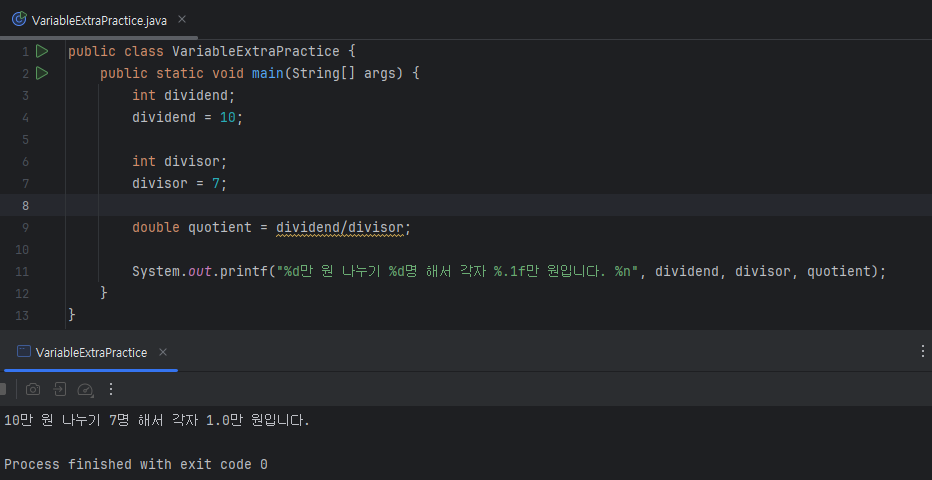Click the closing brace on line 12
The image size is (932, 480).
(104, 293)
